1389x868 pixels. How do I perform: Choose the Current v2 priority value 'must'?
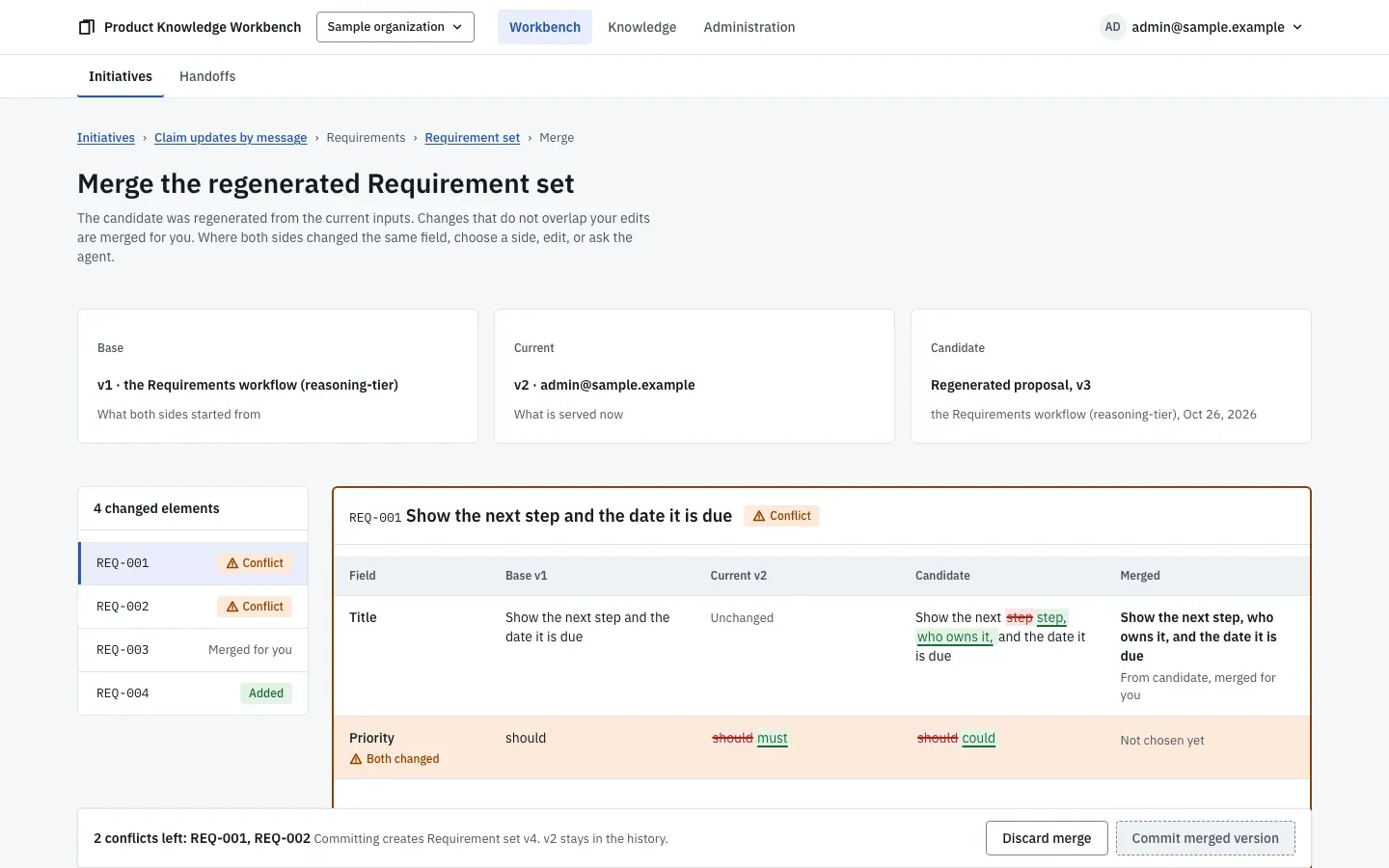point(773,739)
